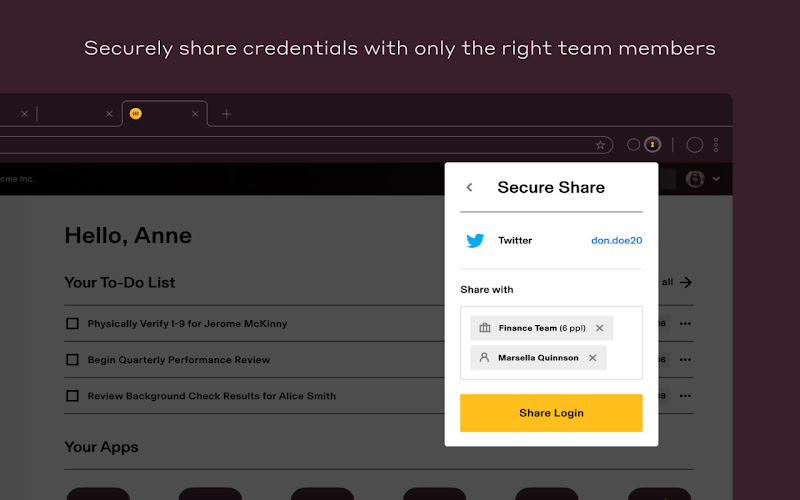Remove Finance Team from share list
800x500 pixels.
(599, 328)
